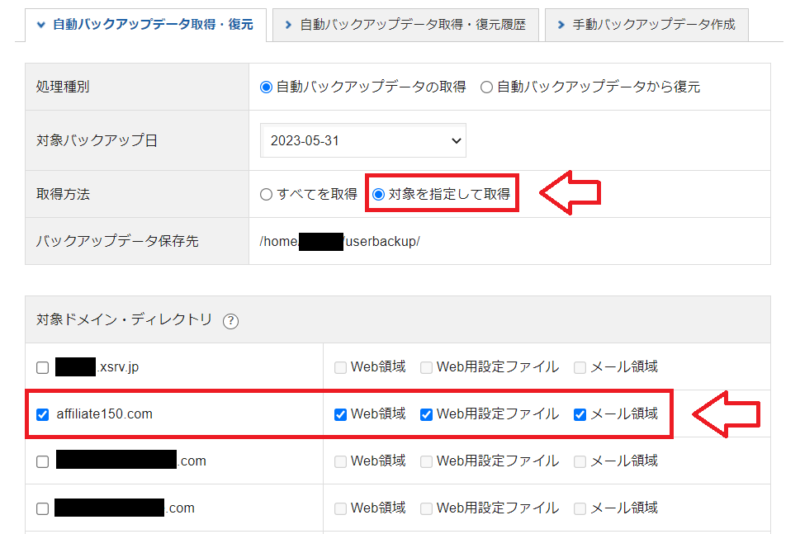The width and height of the screenshot is (800, 534).
Task: Click the /home/.../userbackup/ save path text
Action: tap(340, 241)
